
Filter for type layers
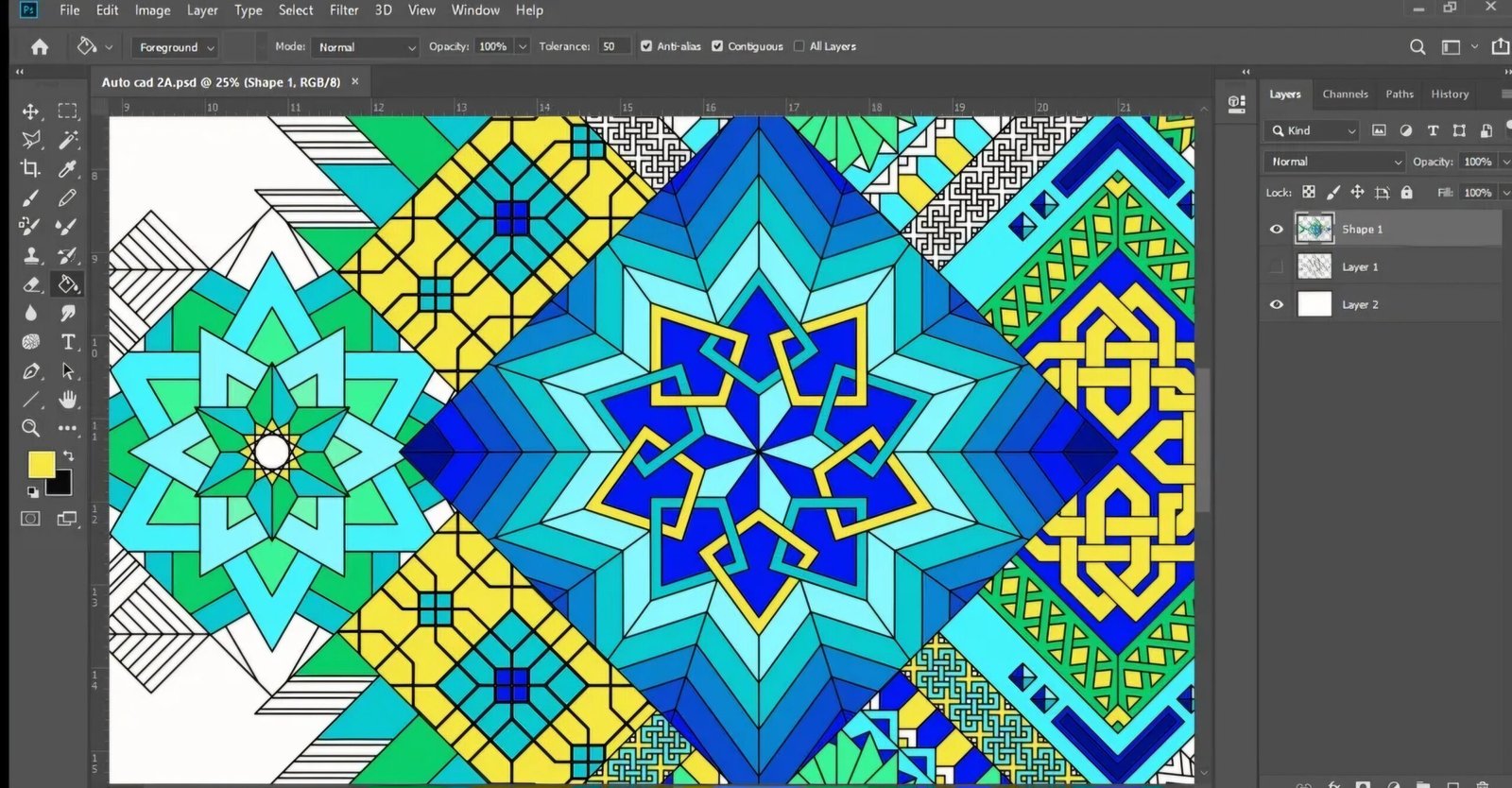(x=1433, y=130)
